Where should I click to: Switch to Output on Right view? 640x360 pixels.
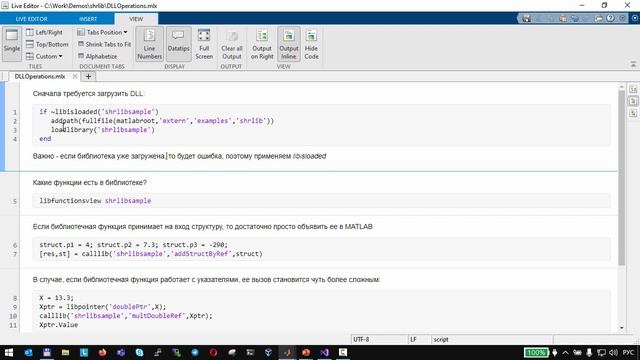point(262,44)
